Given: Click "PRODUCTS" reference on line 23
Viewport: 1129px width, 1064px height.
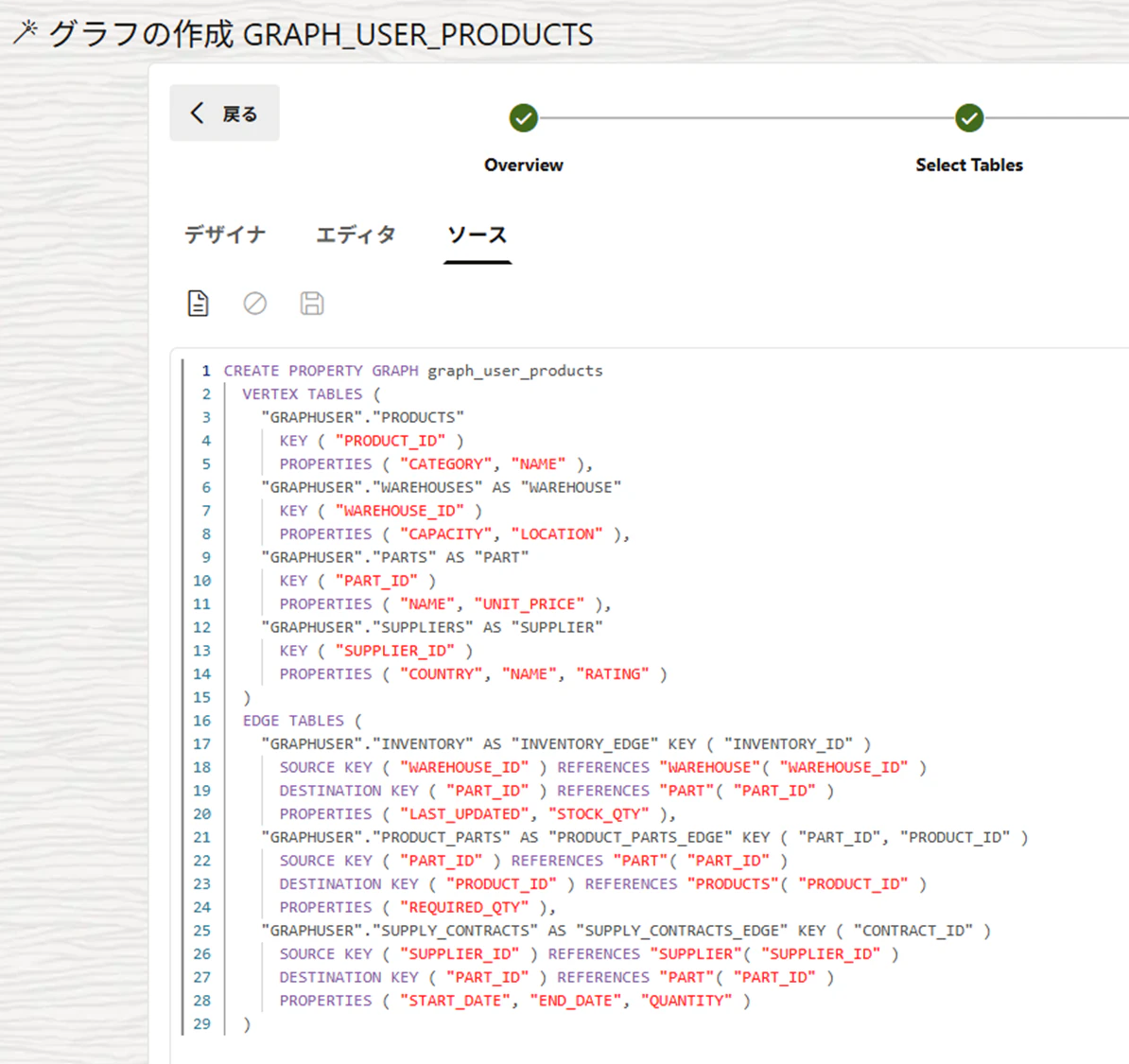Looking at the screenshot, I should point(733,884).
